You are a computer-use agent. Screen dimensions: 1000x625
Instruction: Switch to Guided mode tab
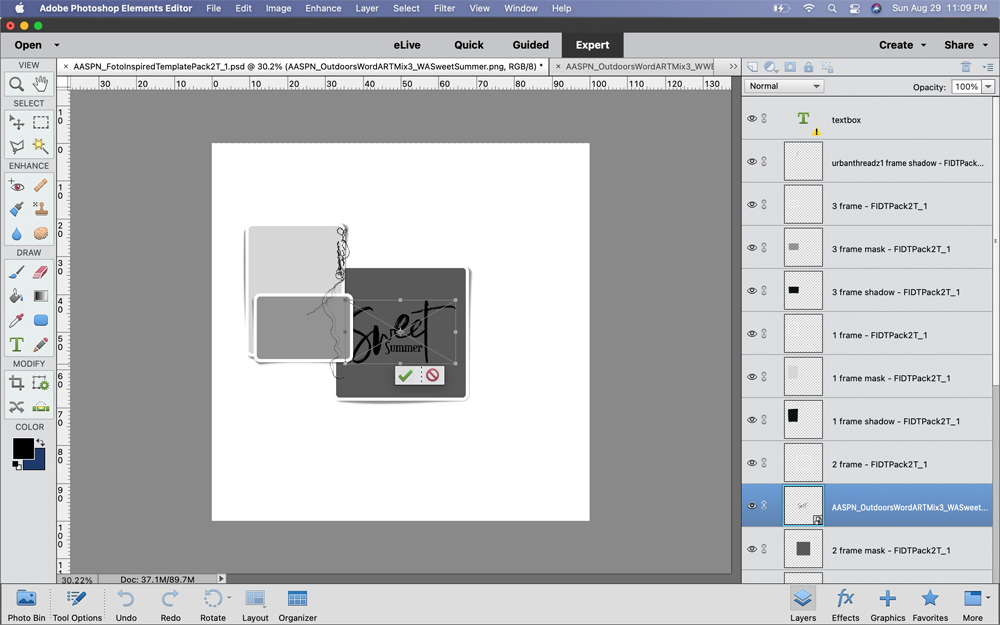531,45
